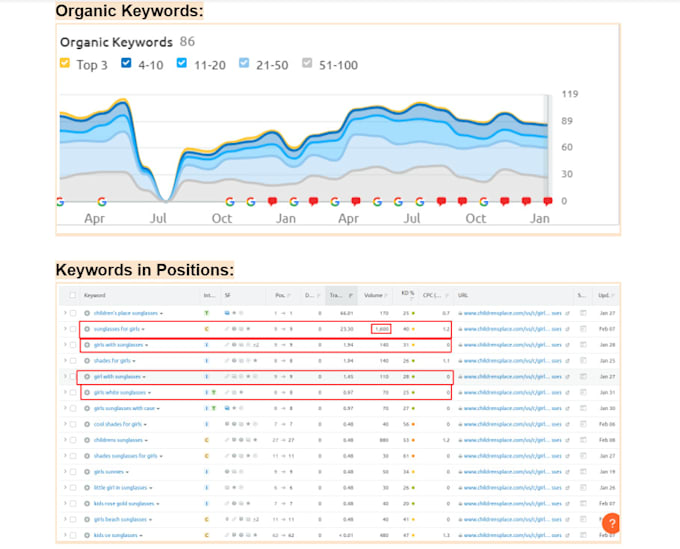The width and height of the screenshot is (680, 549).
Task: Click the 'Feb 08' date in 'childrens sunglasses' row
Action: (x=607, y=440)
